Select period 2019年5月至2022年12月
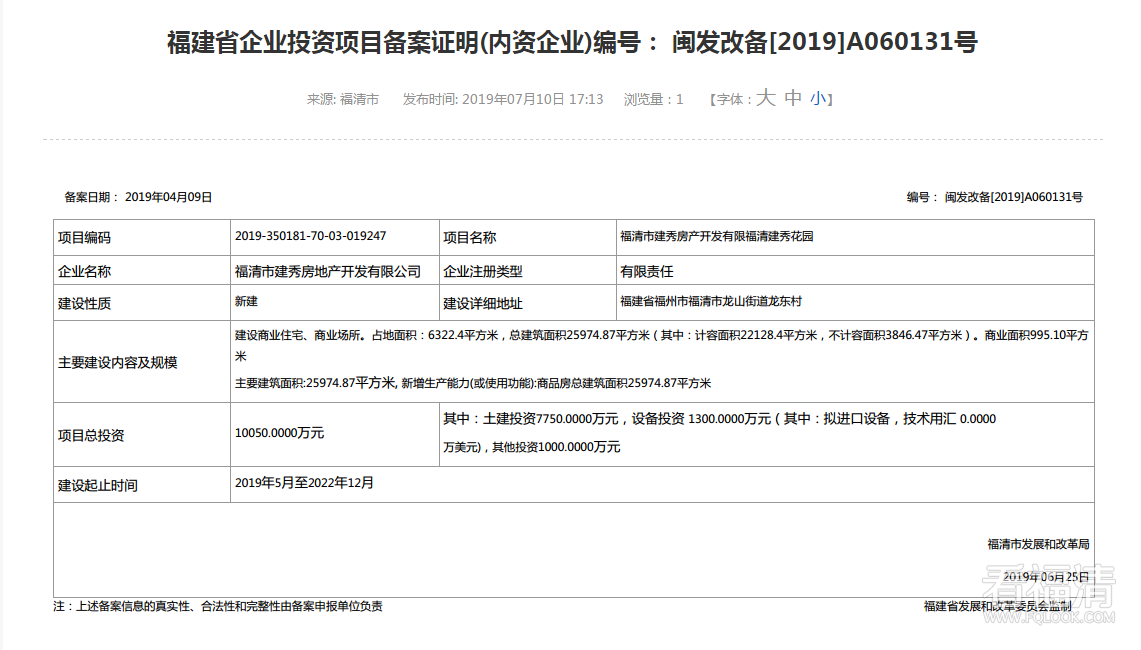 (304, 483)
